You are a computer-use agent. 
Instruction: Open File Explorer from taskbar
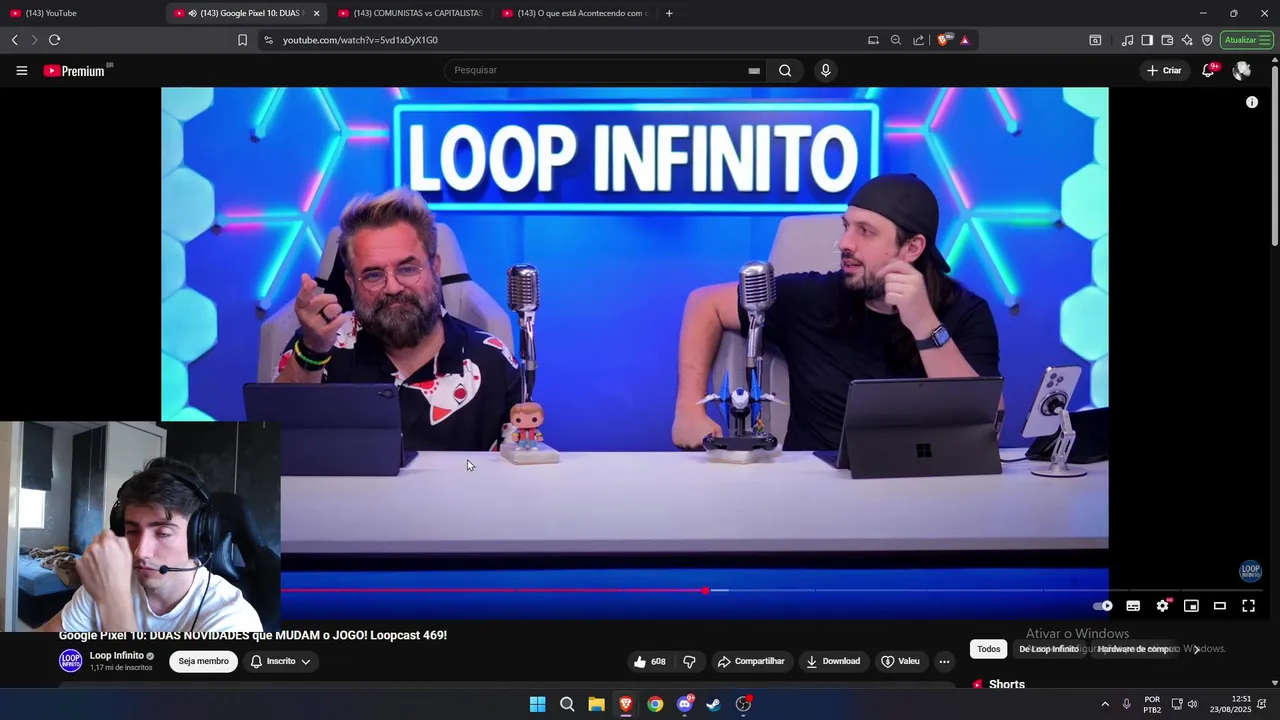pos(596,704)
